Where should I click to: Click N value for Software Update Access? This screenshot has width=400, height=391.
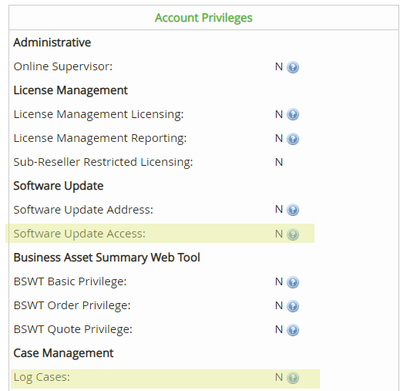(x=279, y=234)
